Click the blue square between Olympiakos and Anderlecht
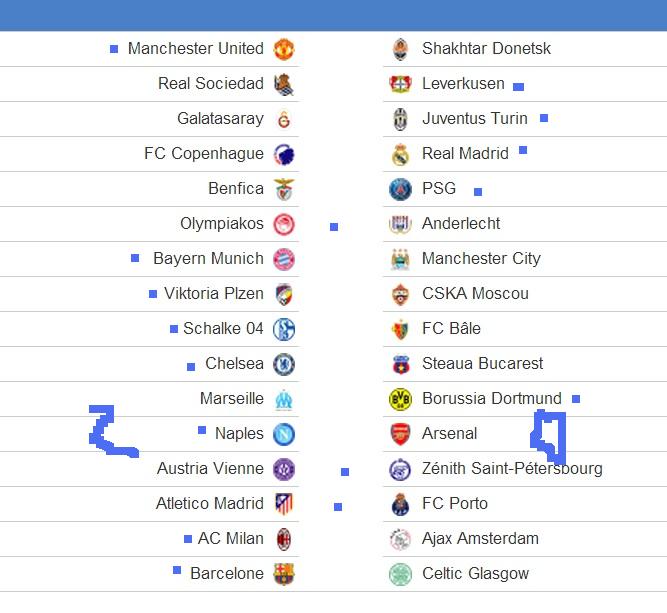The image size is (667, 613). point(334,227)
